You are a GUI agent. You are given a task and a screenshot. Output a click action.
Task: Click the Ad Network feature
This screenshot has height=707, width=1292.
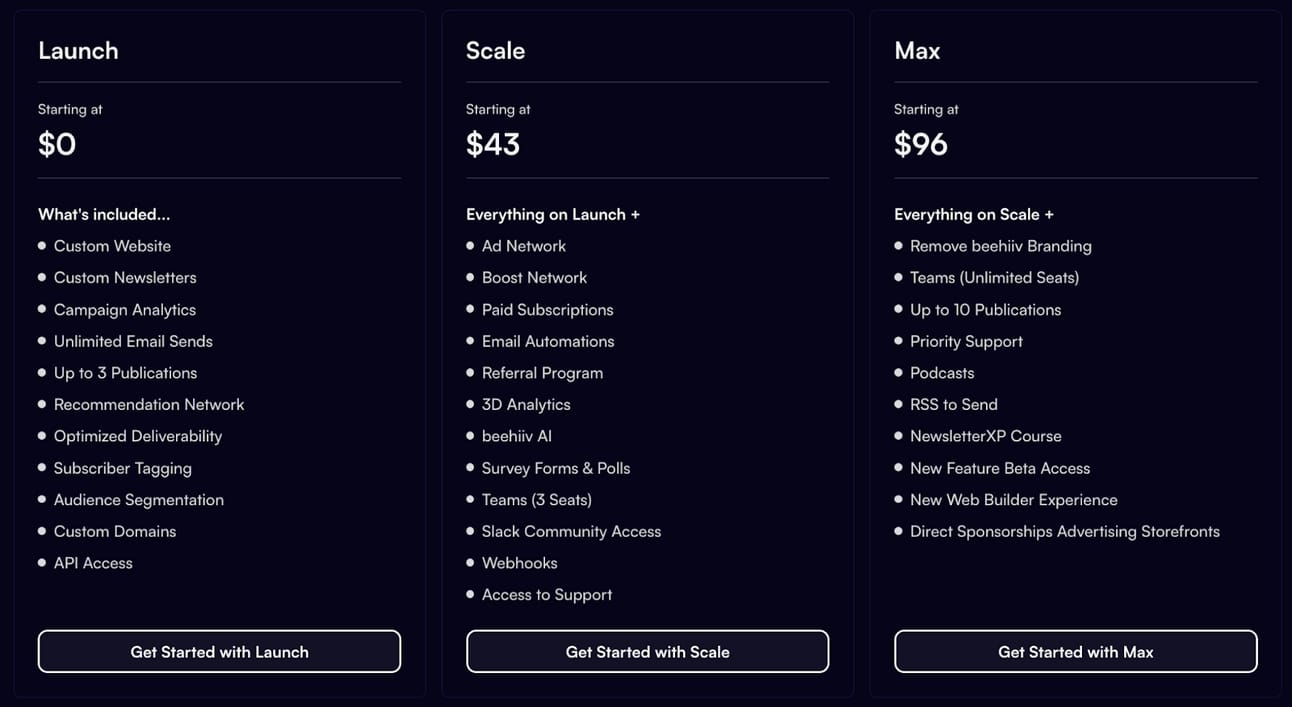pyautogui.click(x=523, y=246)
